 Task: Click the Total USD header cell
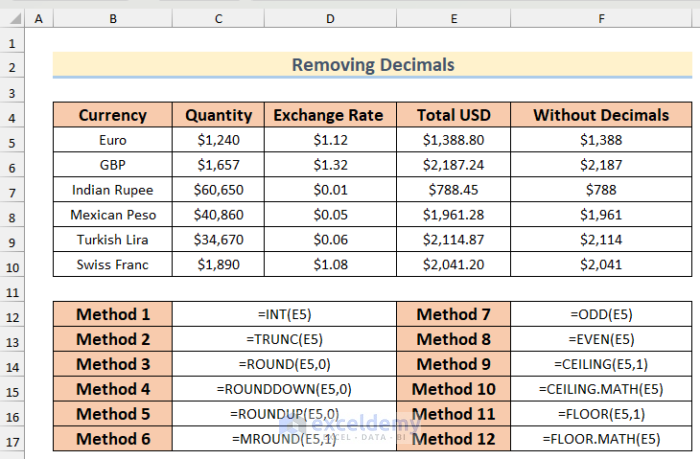click(454, 115)
